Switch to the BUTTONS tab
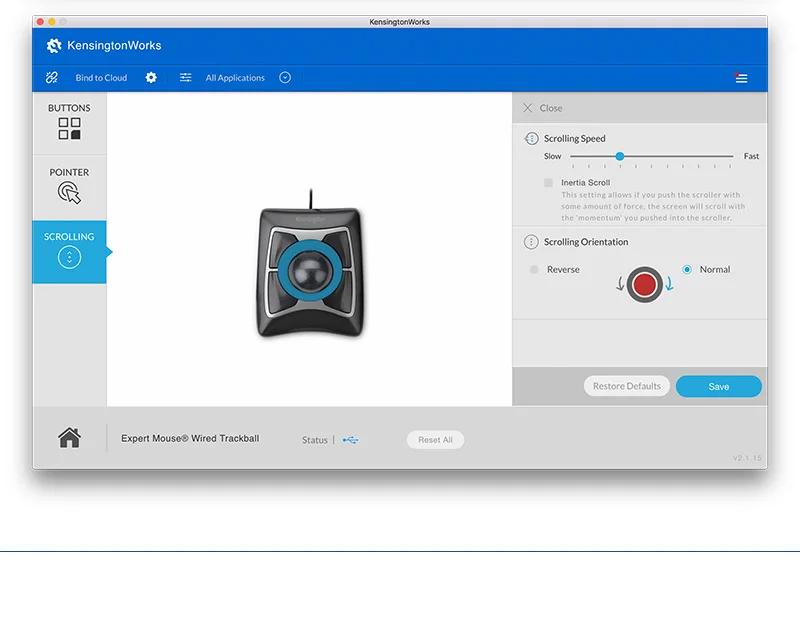This screenshot has height=625, width=800. point(69,123)
